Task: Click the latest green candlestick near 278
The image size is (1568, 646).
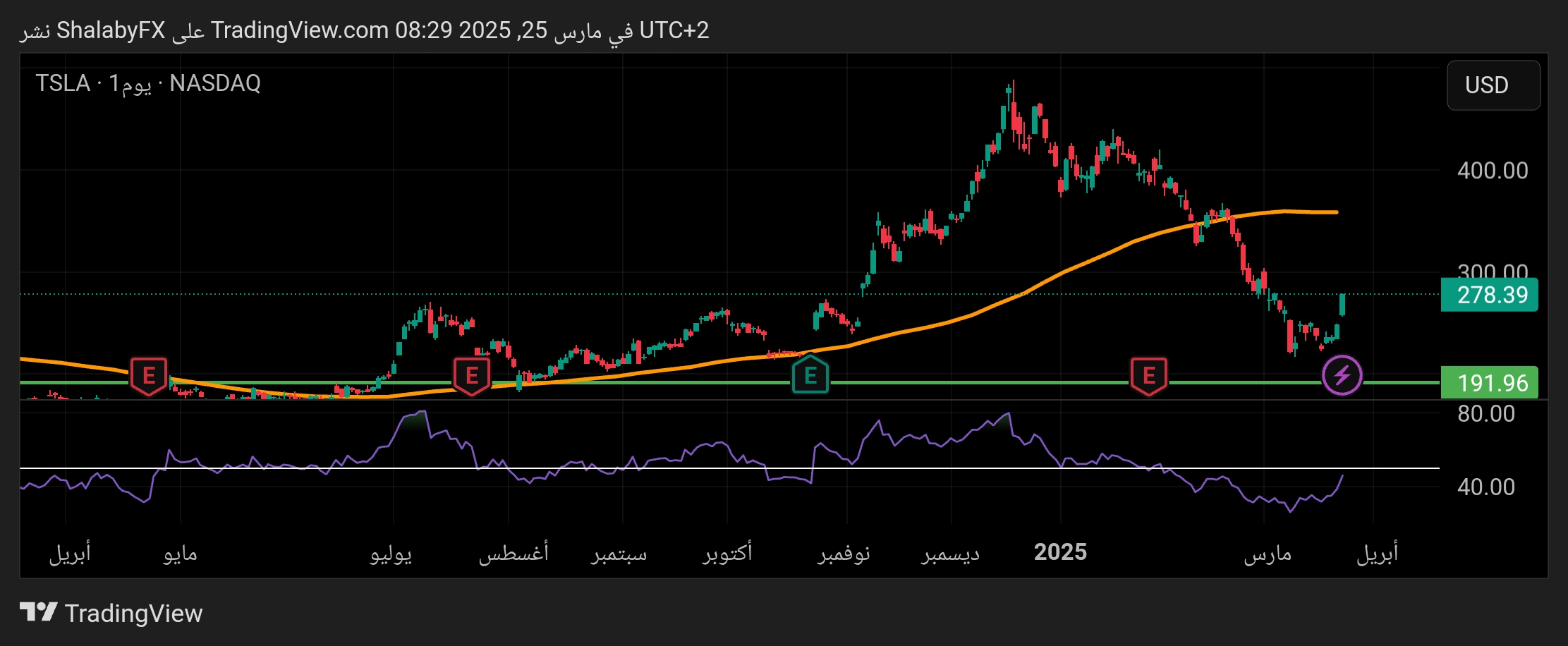Action: (x=1342, y=305)
